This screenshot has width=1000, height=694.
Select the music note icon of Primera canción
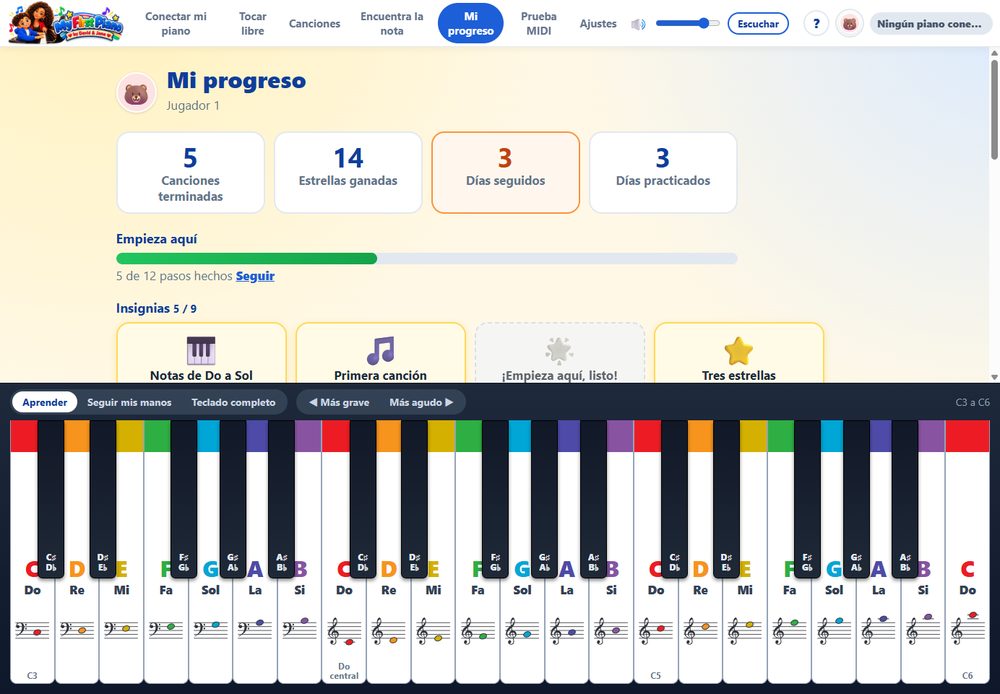click(381, 350)
